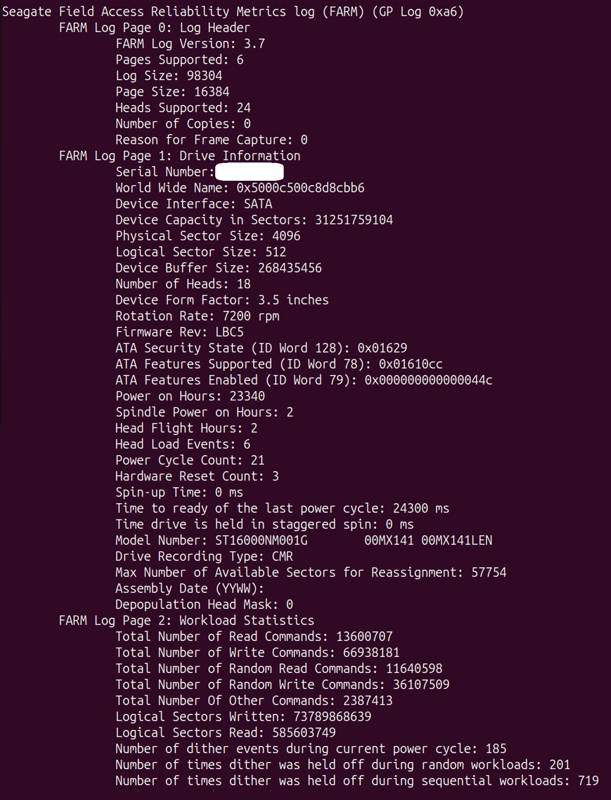The height and width of the screenshot is (800, 611).
Task: Click the redacted Serial Number box
Action: 243,172
